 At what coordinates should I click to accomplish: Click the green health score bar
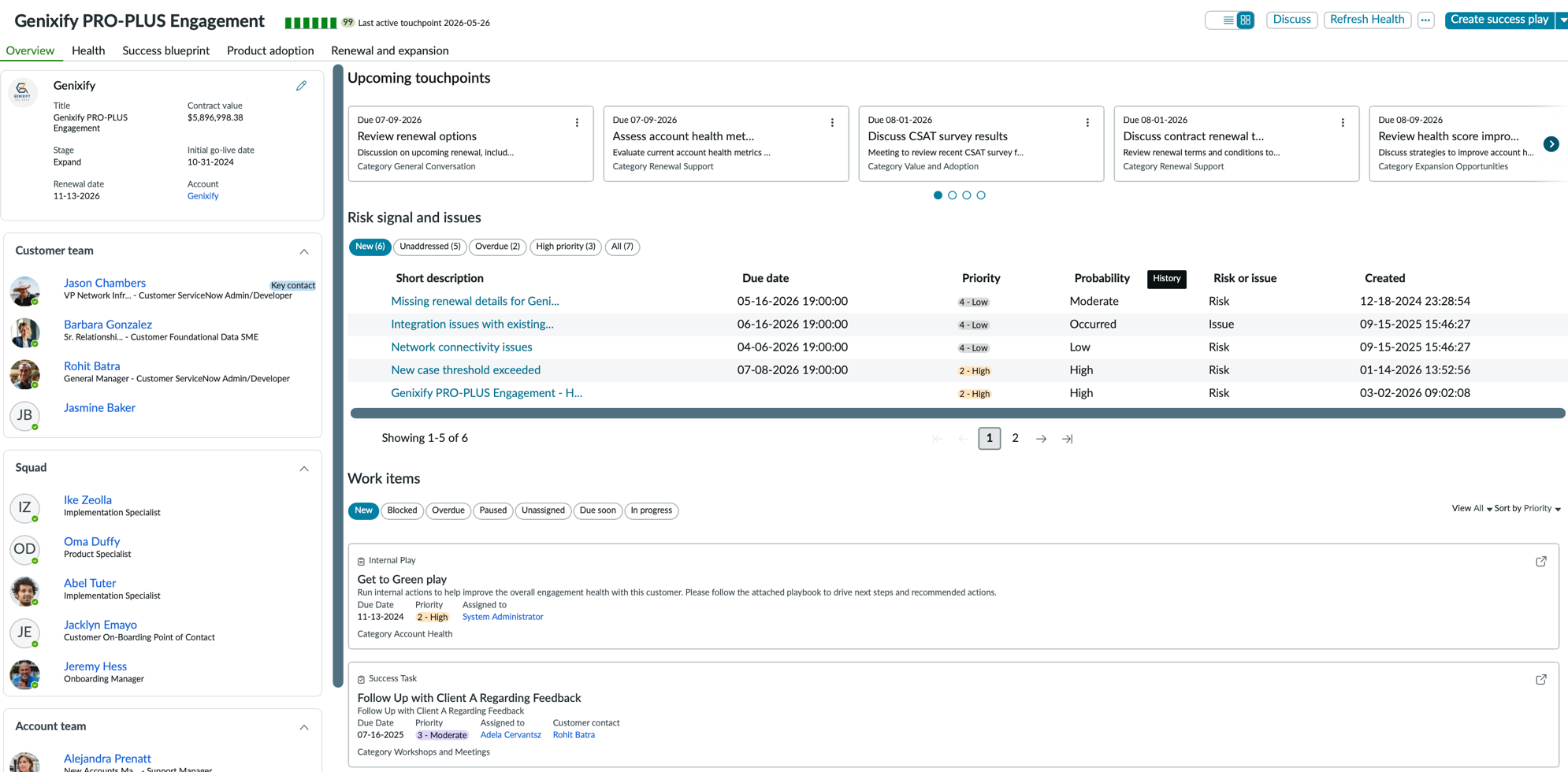pyautogui.click(x=310, y=23)
